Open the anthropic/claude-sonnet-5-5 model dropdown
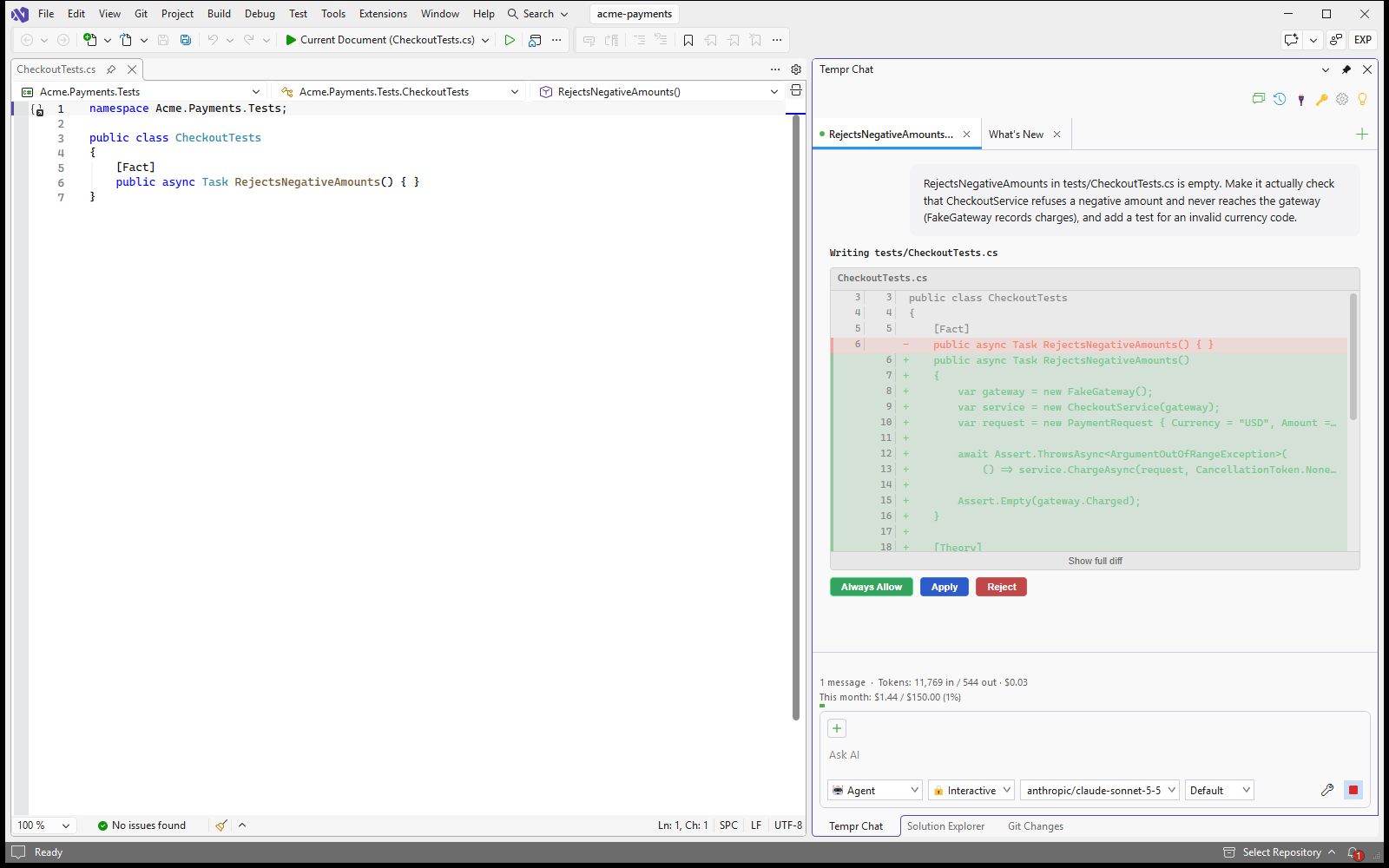The height and width of the screenshot is (868, 1389). tap(1100, 791)
